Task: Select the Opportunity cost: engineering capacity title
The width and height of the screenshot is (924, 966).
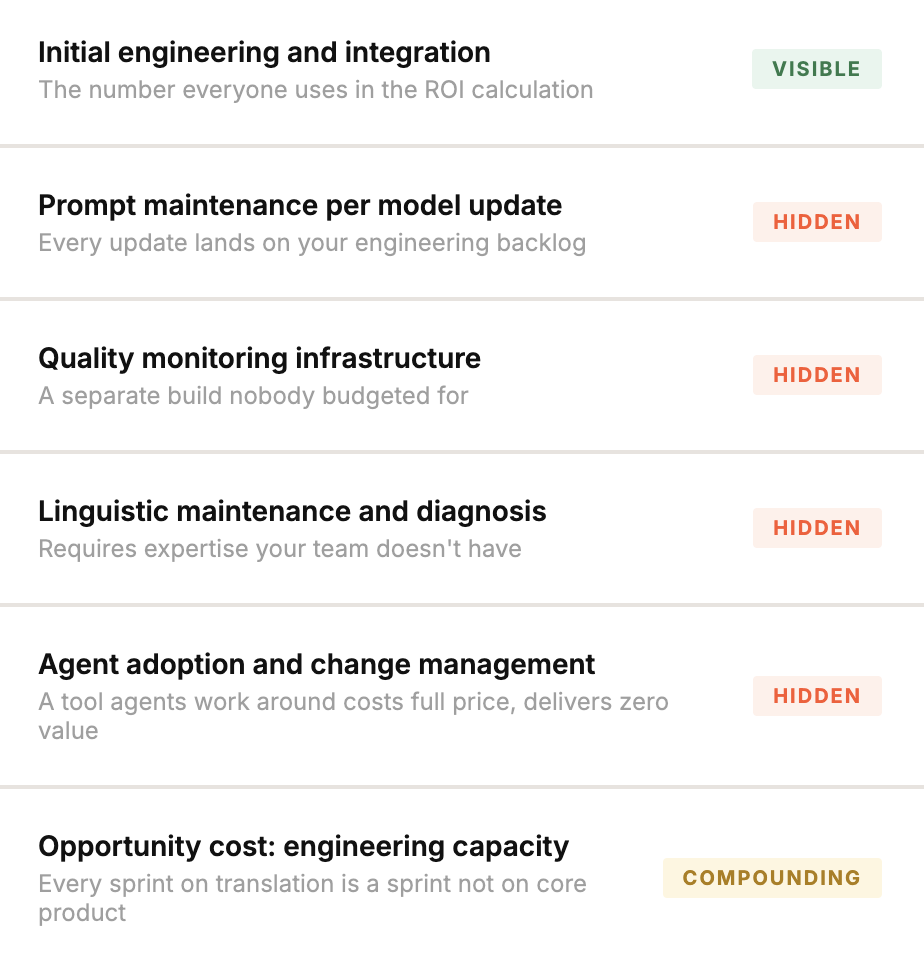Action: (303, 846)
